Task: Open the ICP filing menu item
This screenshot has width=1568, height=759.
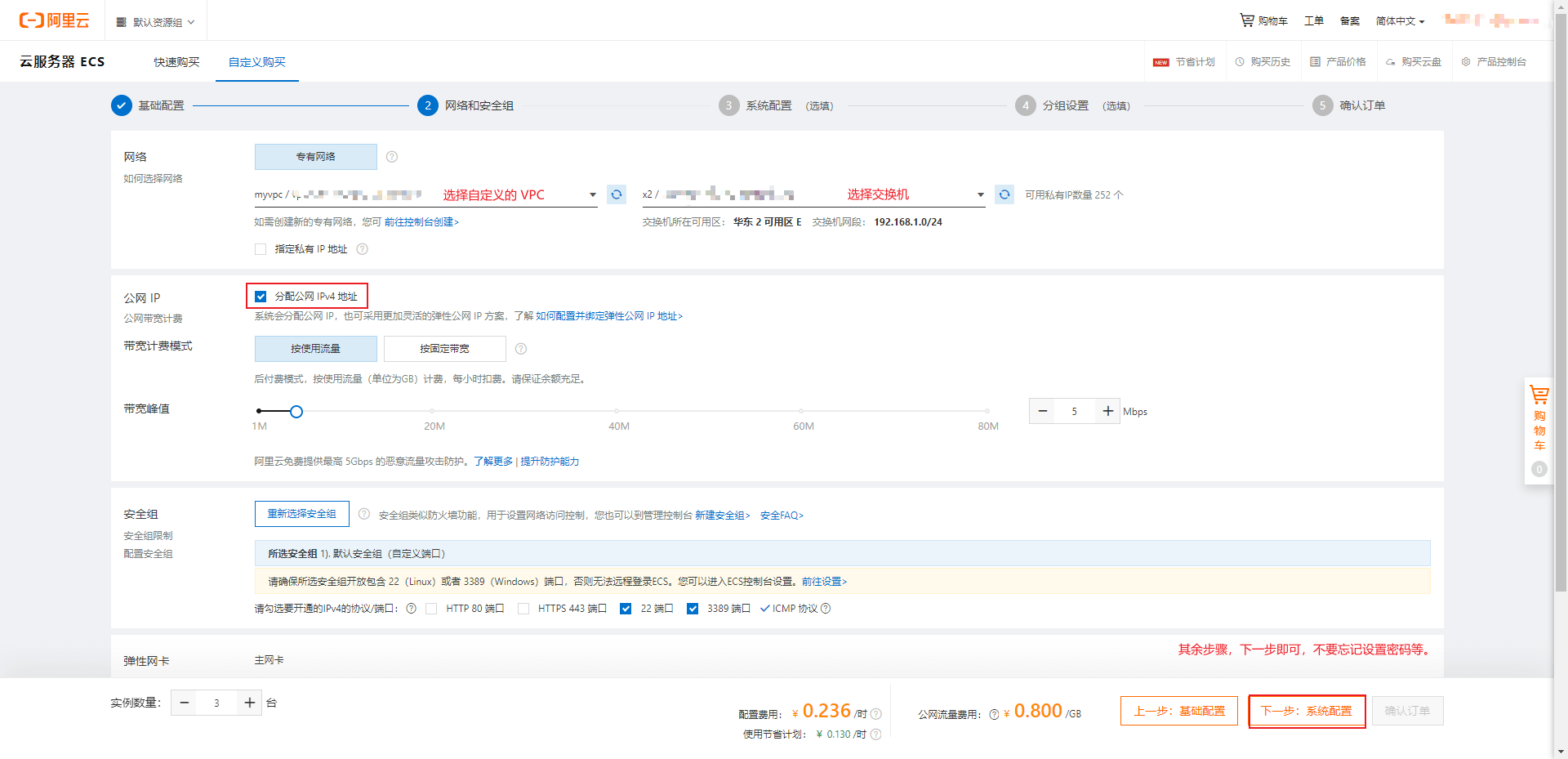Action: 1350,20
